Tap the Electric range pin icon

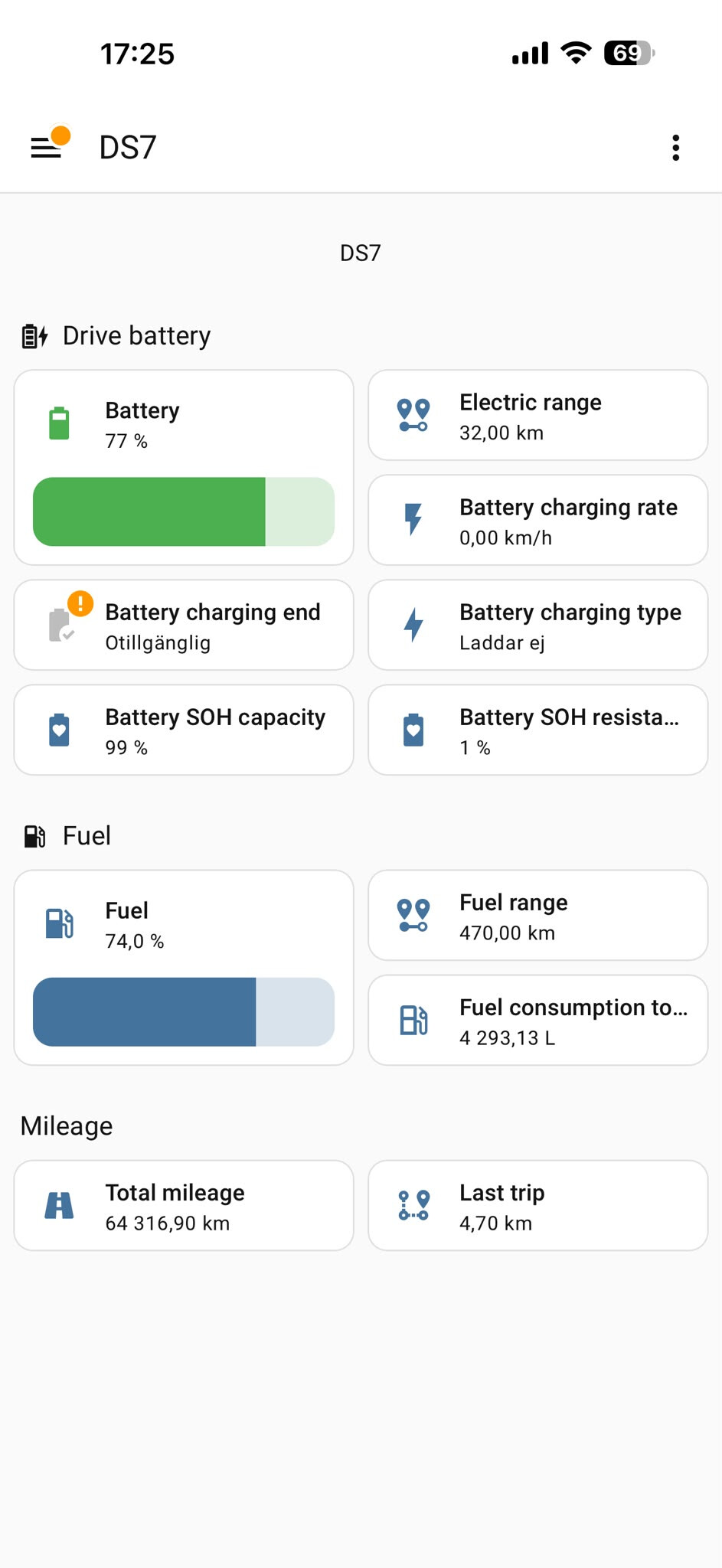coord(413,415)
